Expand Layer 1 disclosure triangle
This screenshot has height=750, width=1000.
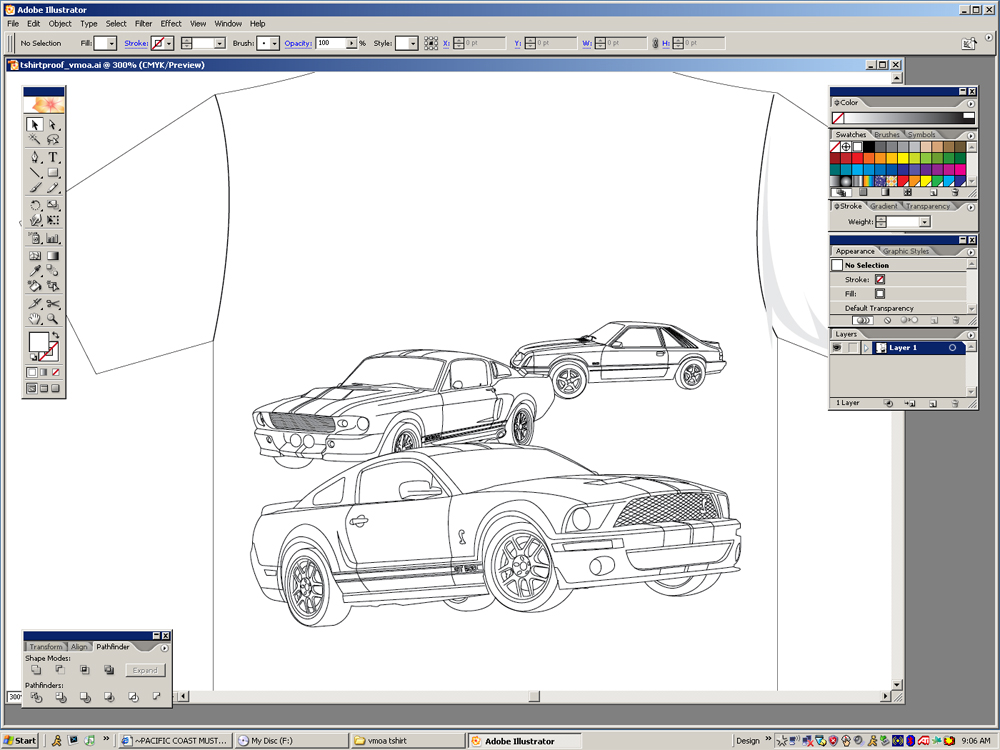click(866, 348)
